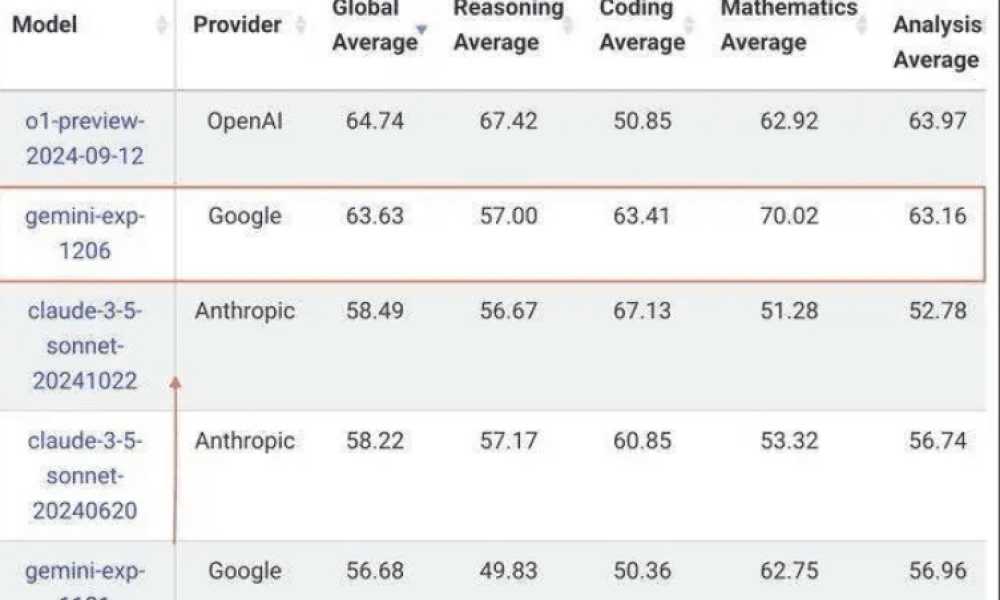Viewport: 1000px width, 600px height.
Task: Sort by Reasoning Average arrows
Action: [x=566, y=25]
